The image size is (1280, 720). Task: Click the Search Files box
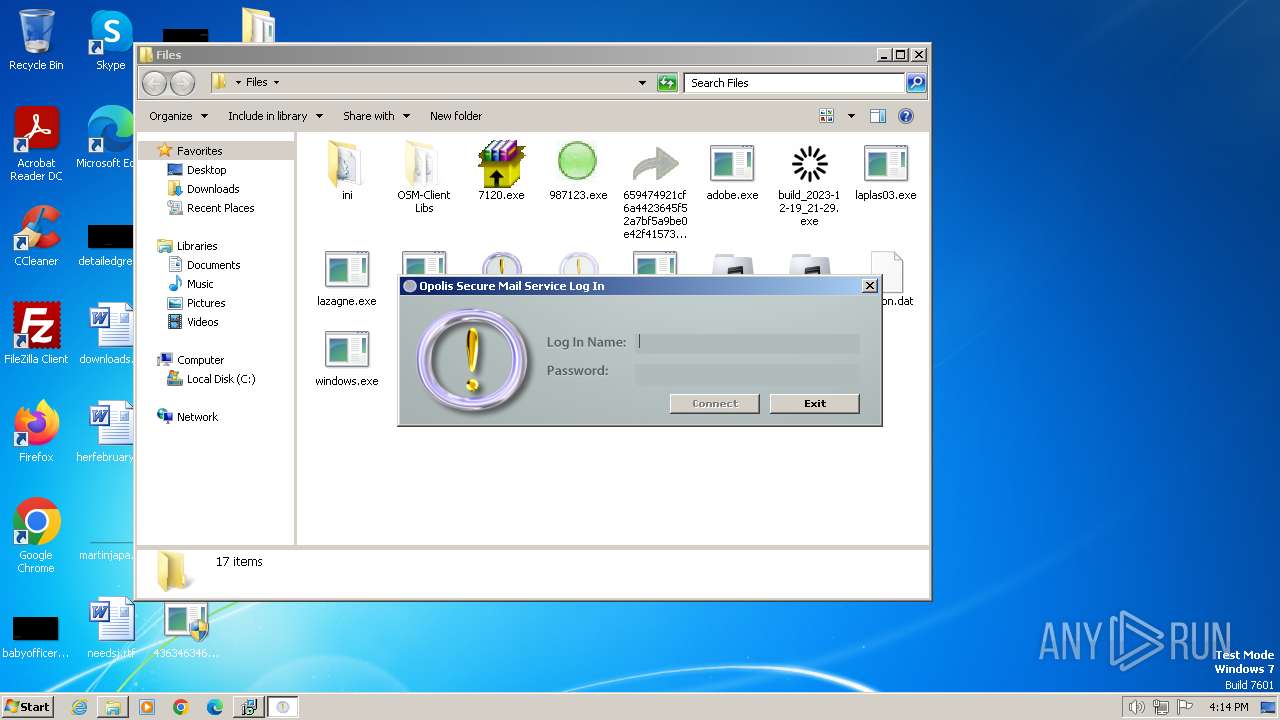tap(795, 83)
